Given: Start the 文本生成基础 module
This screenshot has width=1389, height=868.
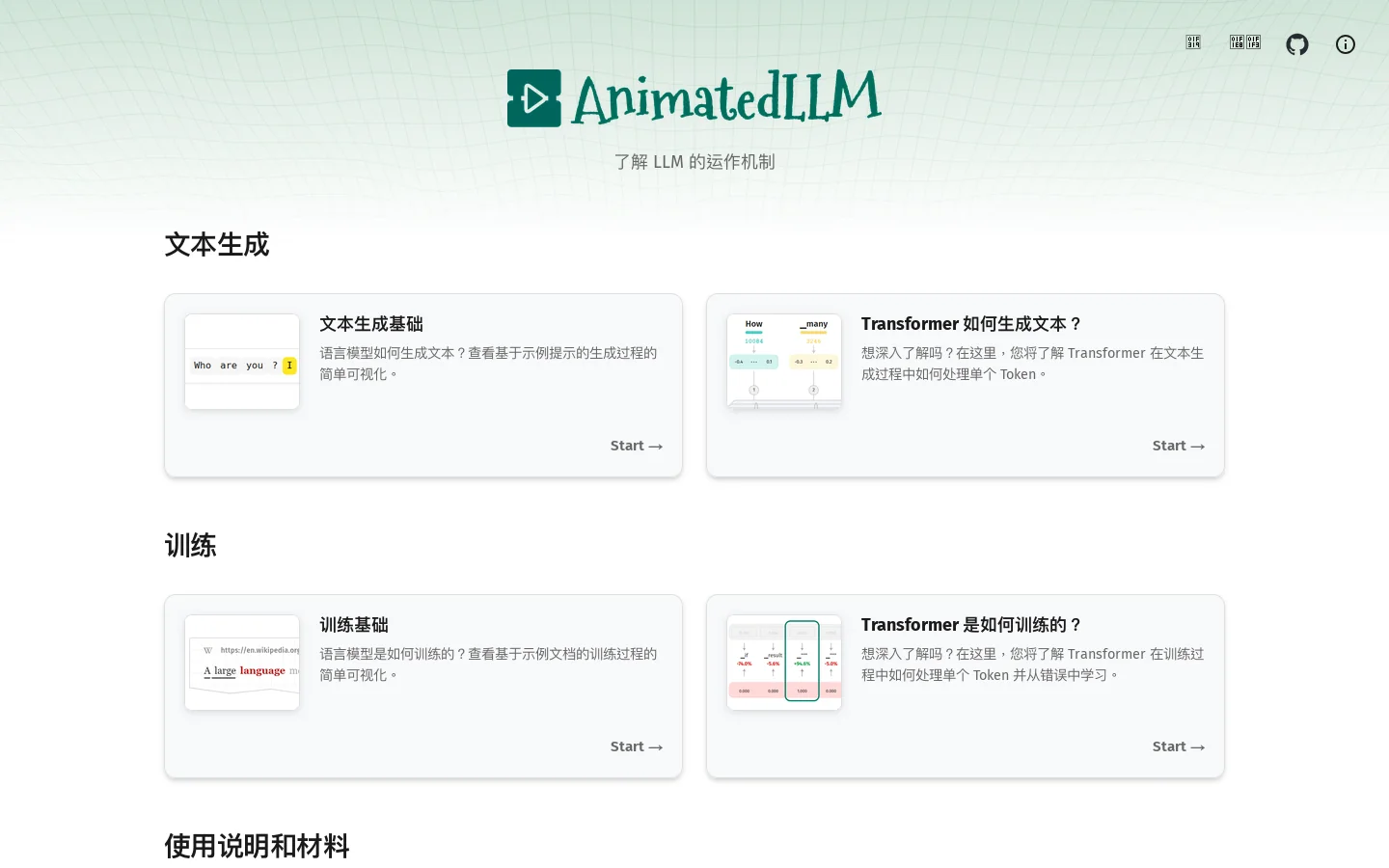Looking at the screenshot, I should [x=637, y=446].
